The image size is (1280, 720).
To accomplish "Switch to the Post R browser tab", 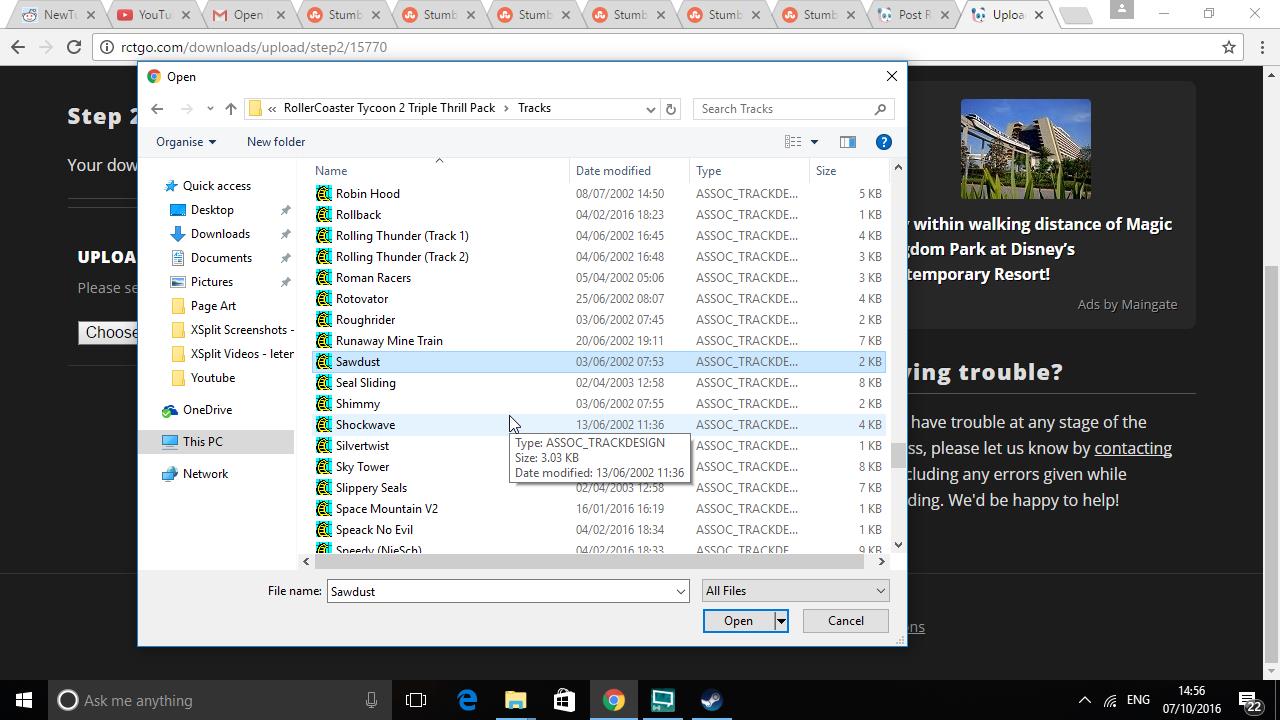I will (x=914, y=15).
